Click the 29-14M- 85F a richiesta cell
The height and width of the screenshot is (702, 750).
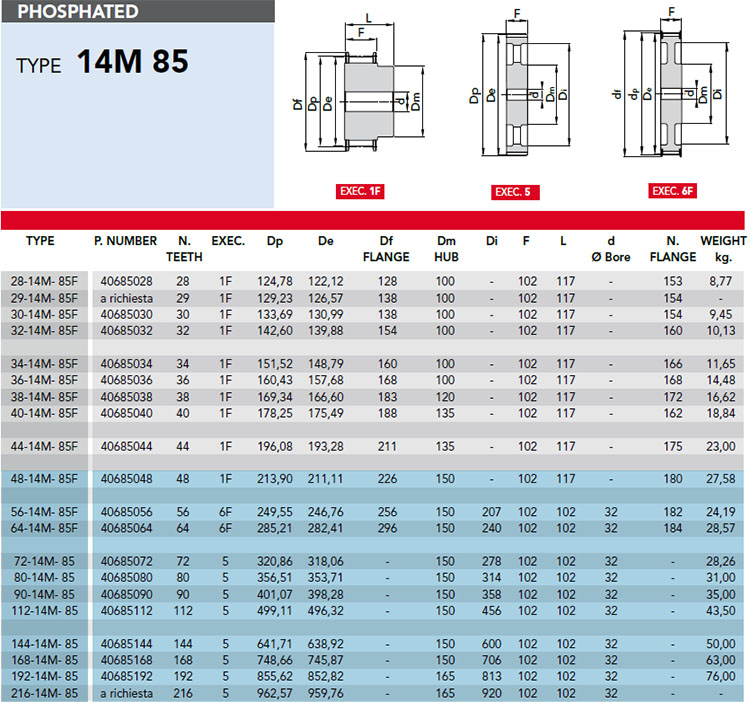(127, 298)
